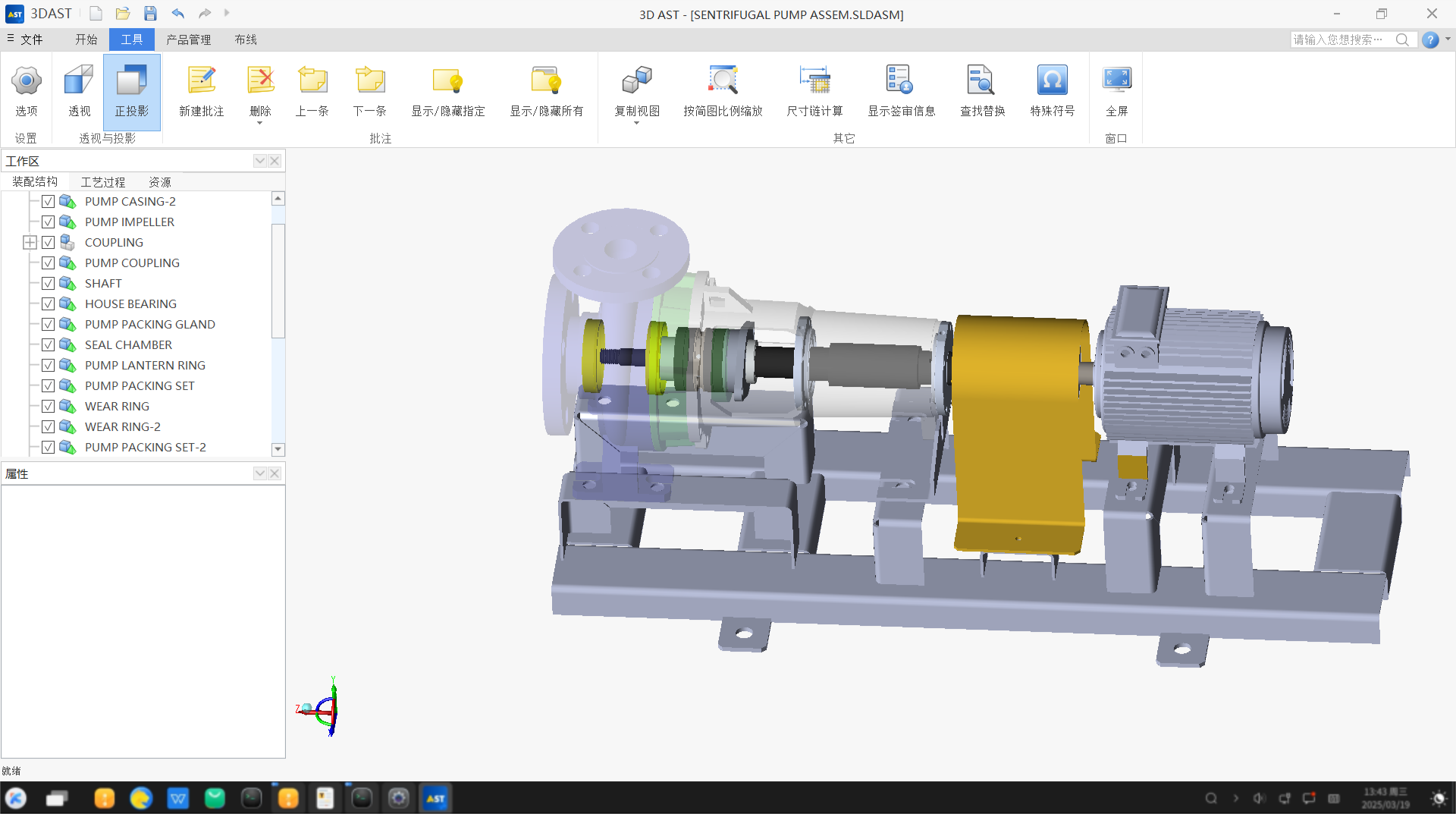Select the 尺寸链计算 dimension chain tool

[x=814, y=82]
